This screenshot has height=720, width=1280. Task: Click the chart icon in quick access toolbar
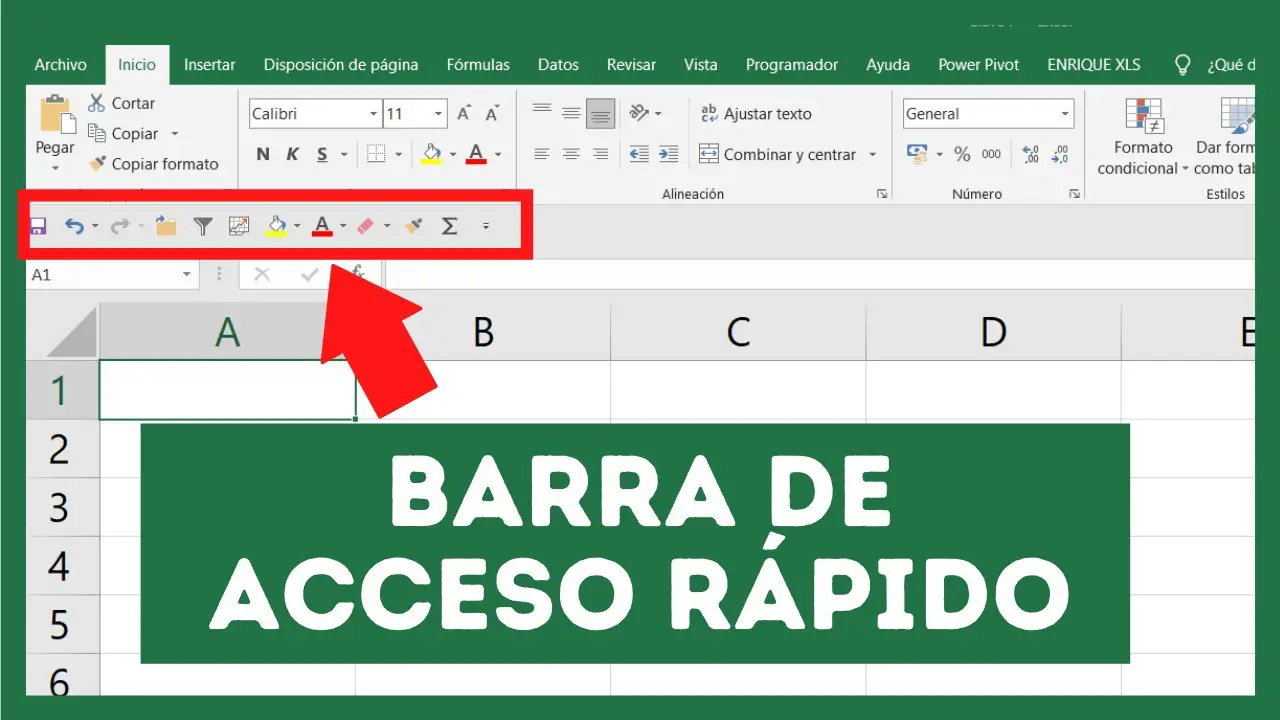point(239,226)
